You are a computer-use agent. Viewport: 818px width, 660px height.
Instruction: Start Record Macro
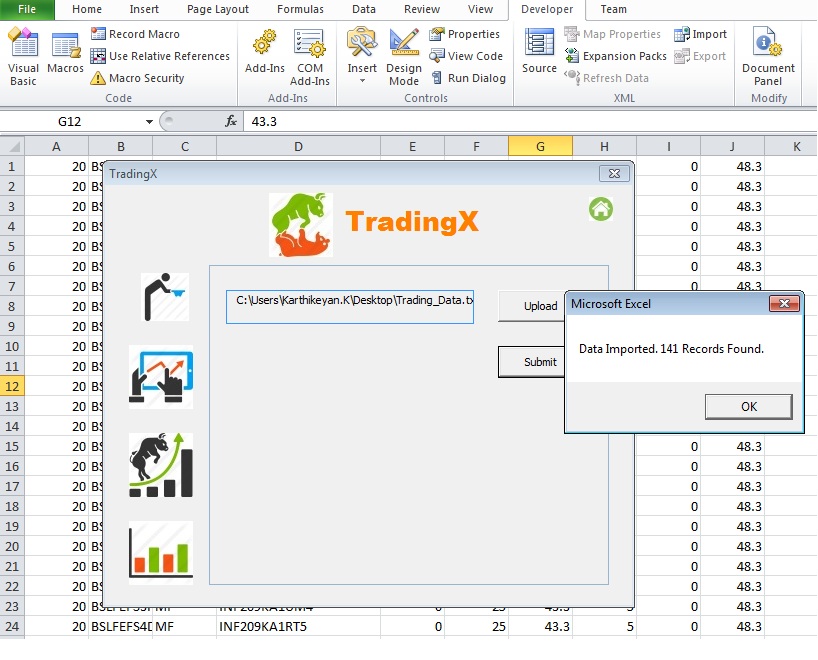pyautogui.click(x=135, y=34)
